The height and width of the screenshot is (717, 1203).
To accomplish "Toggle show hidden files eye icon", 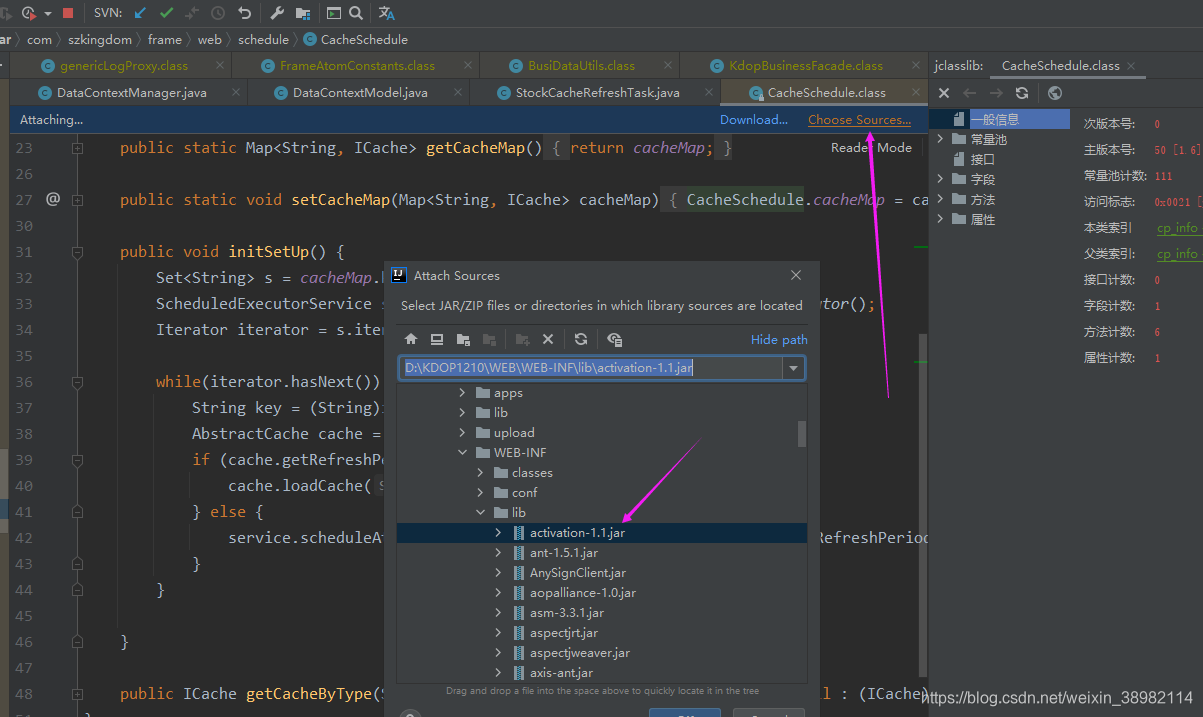I will pyautogui.click(x=614, y=339).
